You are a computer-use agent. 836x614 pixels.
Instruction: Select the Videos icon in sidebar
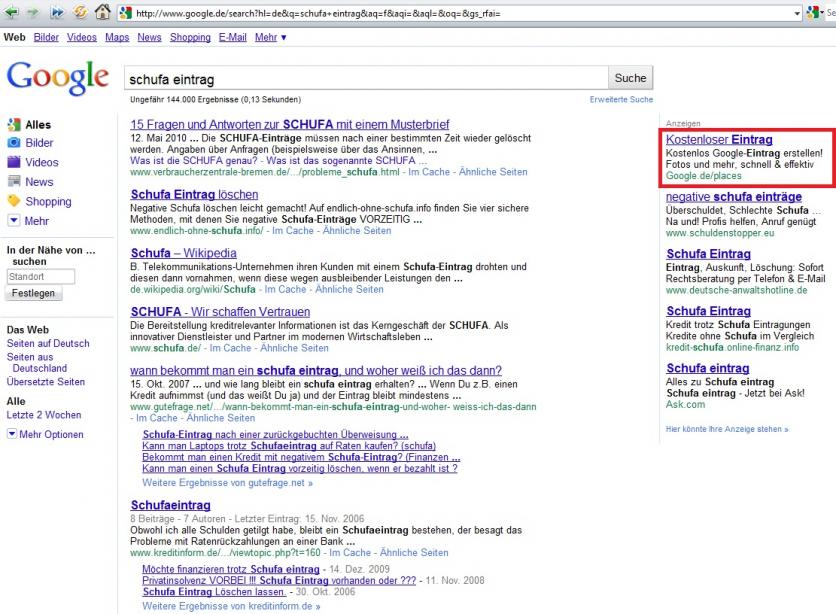coord(14,162)
